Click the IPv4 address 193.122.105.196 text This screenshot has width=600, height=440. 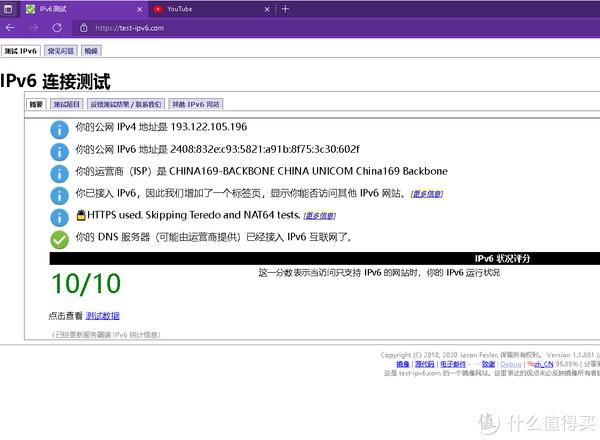209,127
